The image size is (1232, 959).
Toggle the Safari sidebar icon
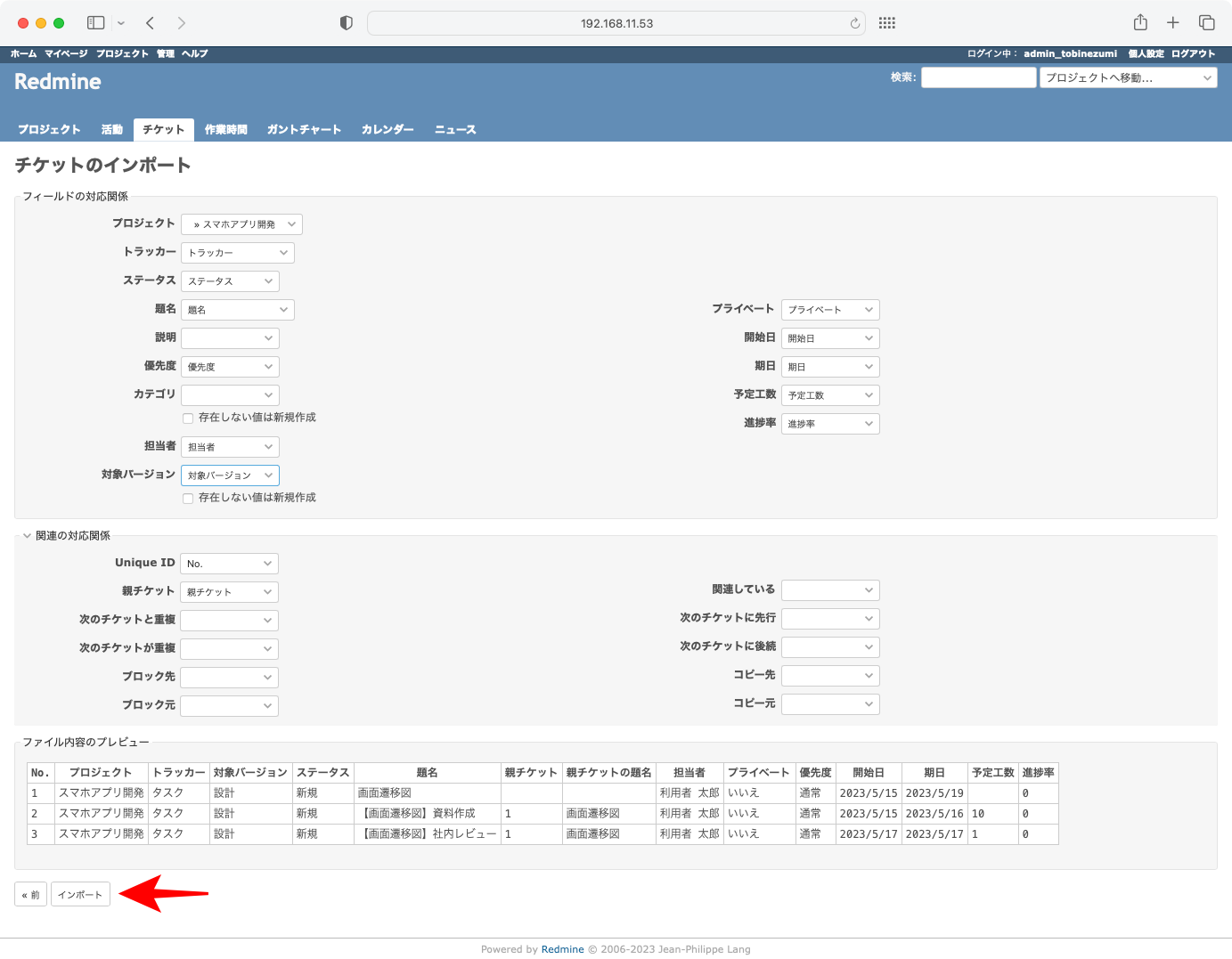tap(94, 22)
